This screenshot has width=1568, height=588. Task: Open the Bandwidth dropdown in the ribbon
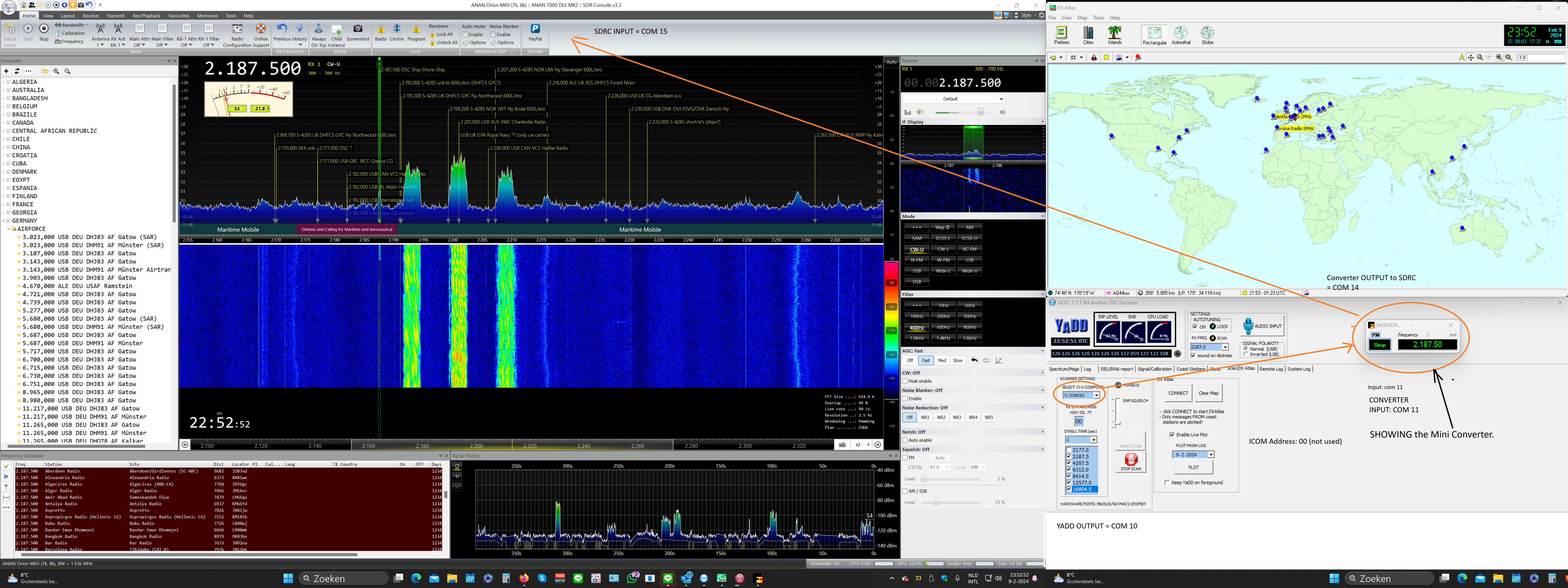(x=72, y=26)
